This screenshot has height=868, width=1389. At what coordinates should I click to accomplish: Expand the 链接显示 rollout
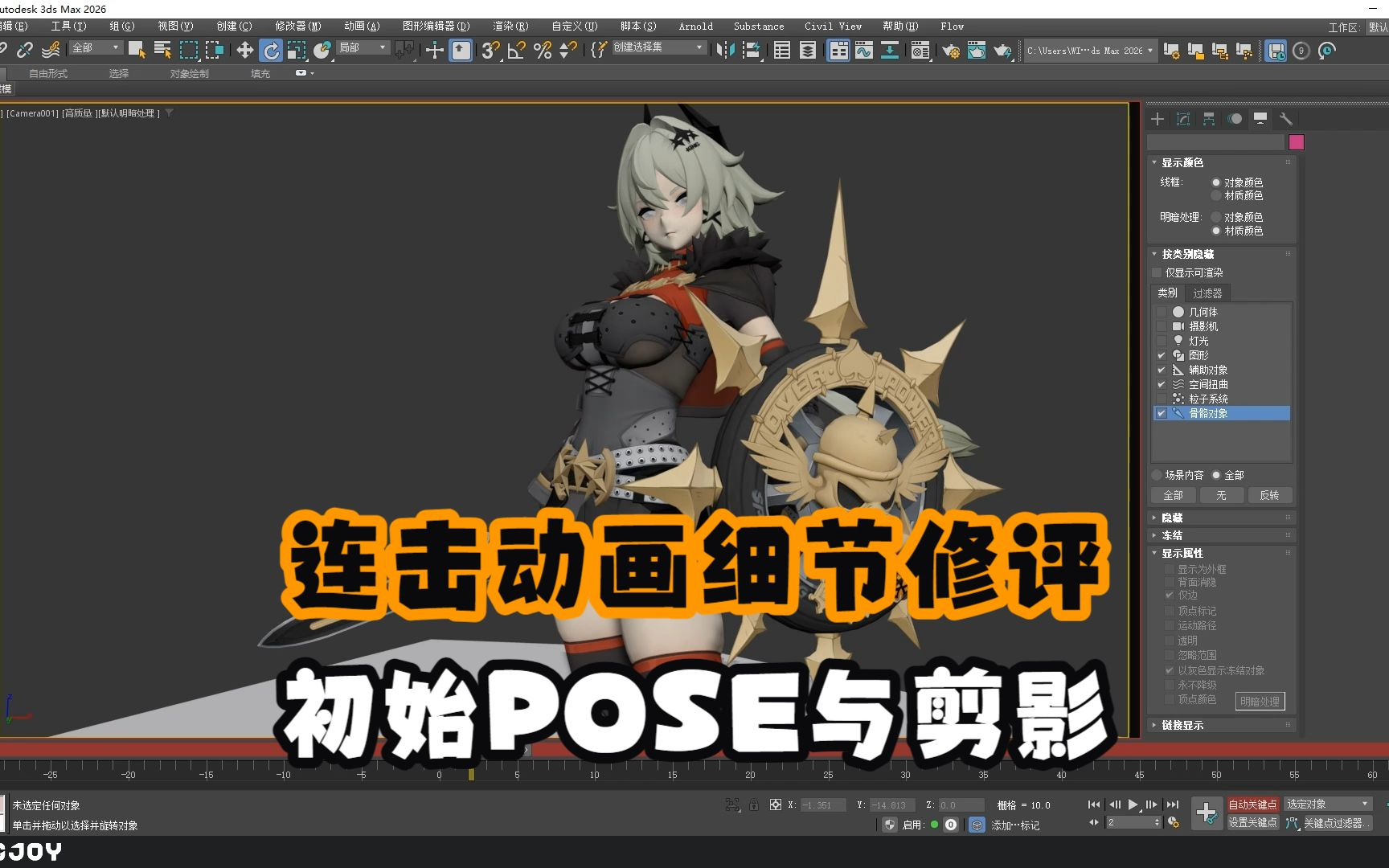pos(1221,725)
